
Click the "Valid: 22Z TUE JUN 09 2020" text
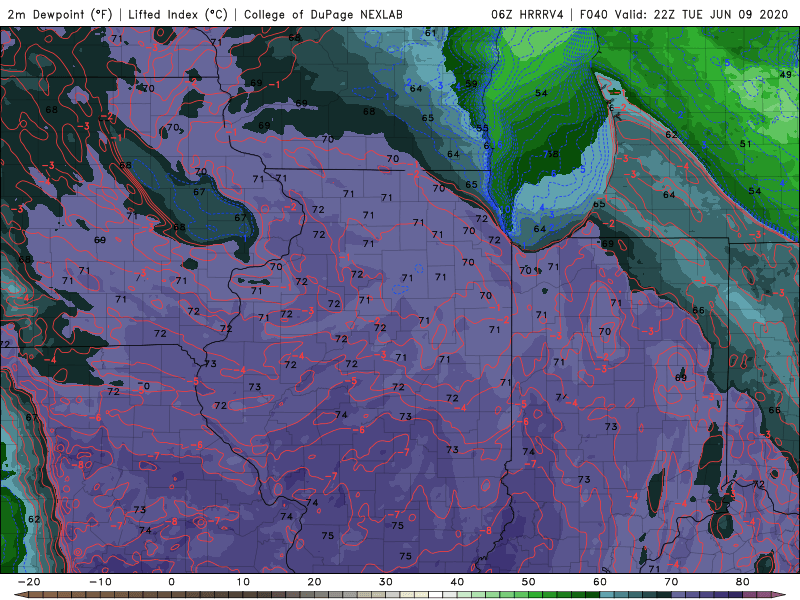tap(702, 14)
